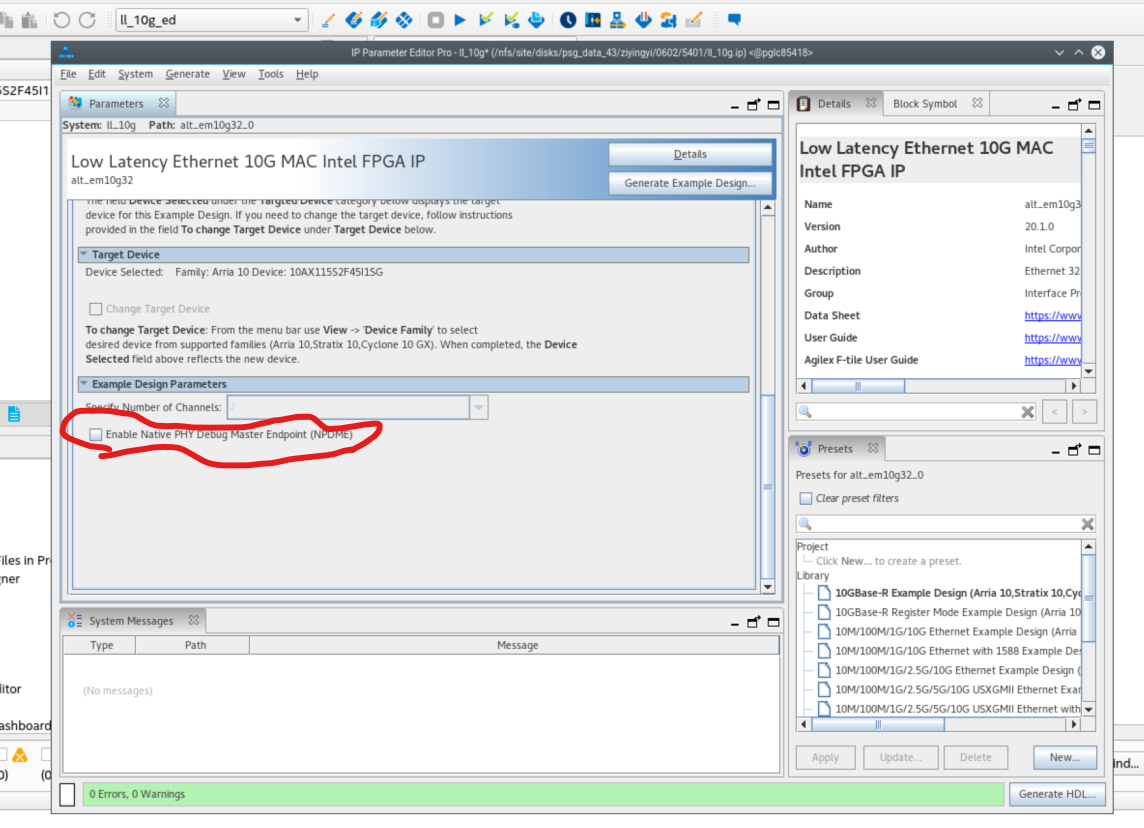Click the Undo arrow in main toolbar

[x=61, y=20]
